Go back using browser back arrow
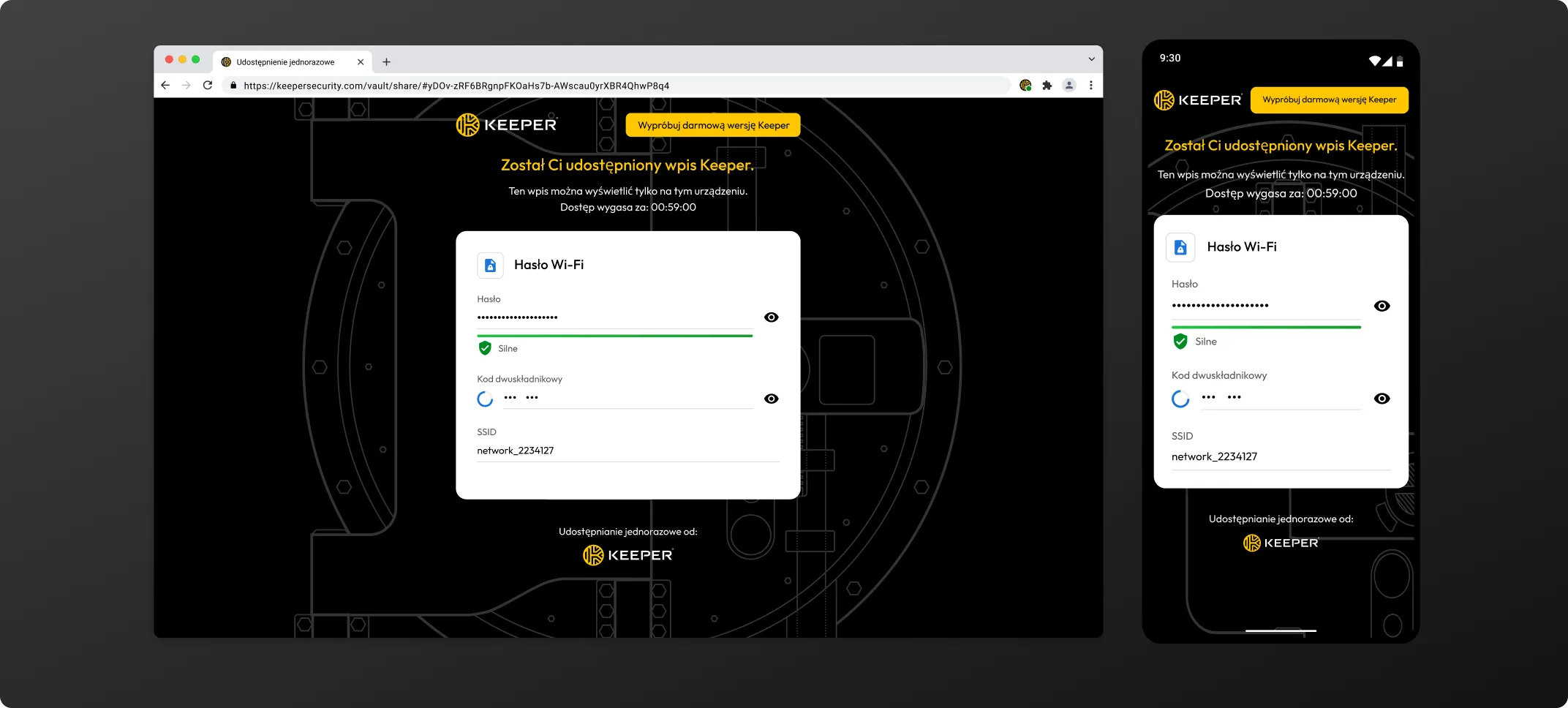The width and height of the screenshot is (1568, 708). pyautogui.click(x=165, y=86)
